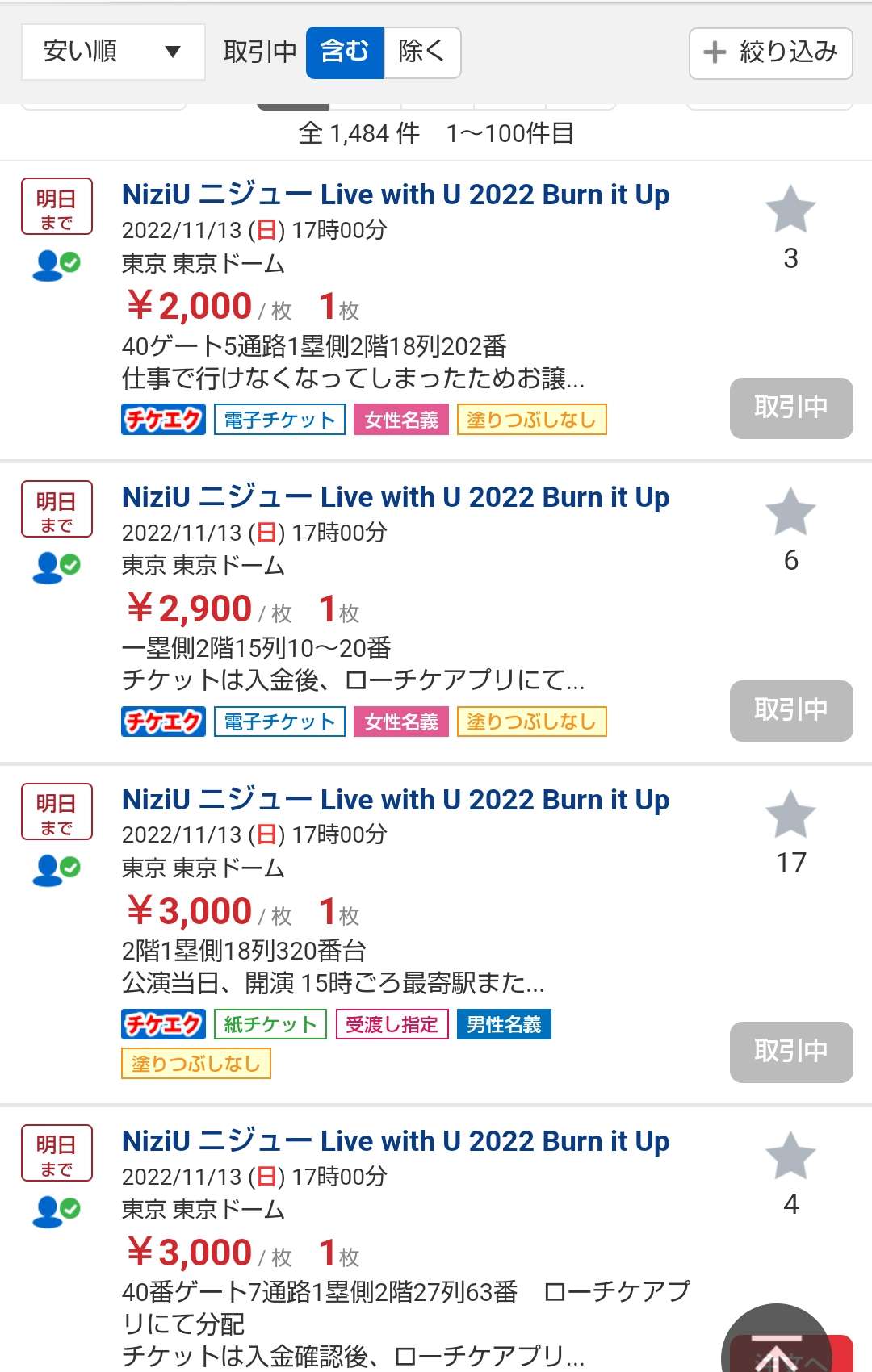Click 女性名義 tag on the ¥2,900 listing

tap(400, 722)
